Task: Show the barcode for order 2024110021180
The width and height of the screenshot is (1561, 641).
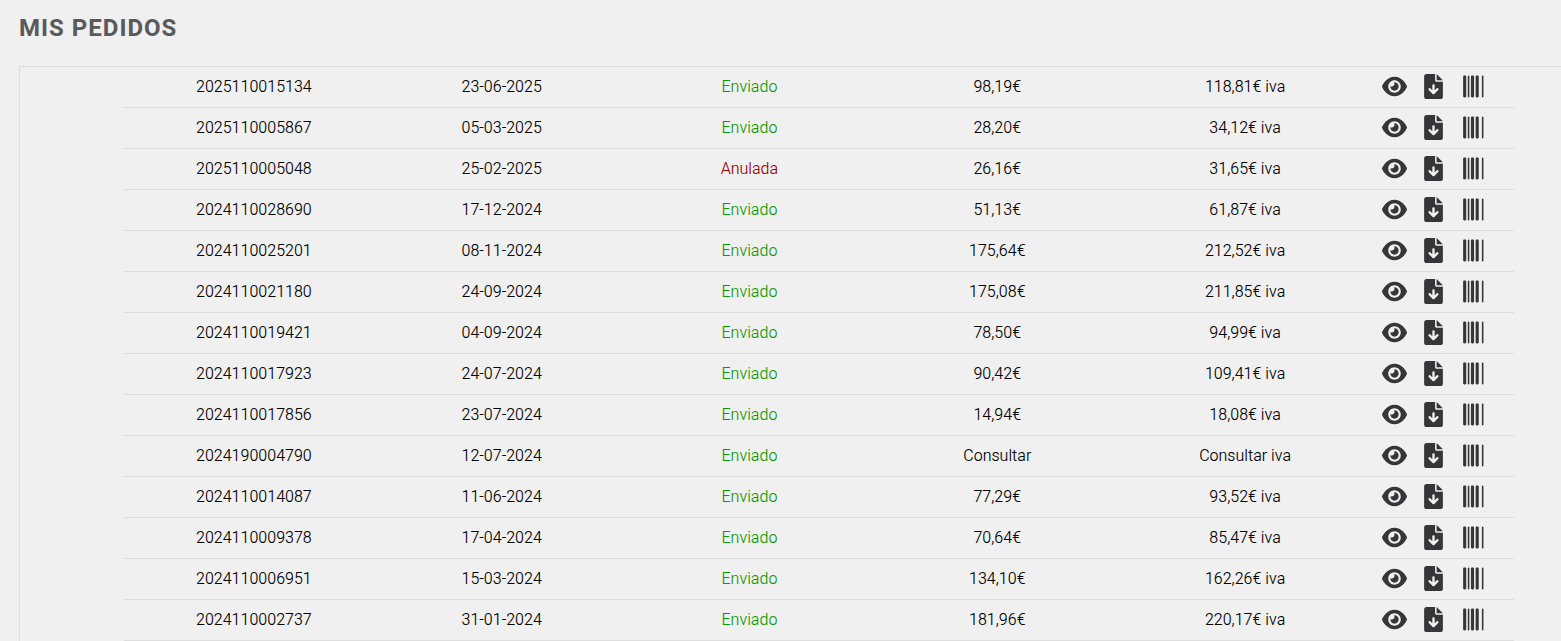Action: pos(1473,292)
